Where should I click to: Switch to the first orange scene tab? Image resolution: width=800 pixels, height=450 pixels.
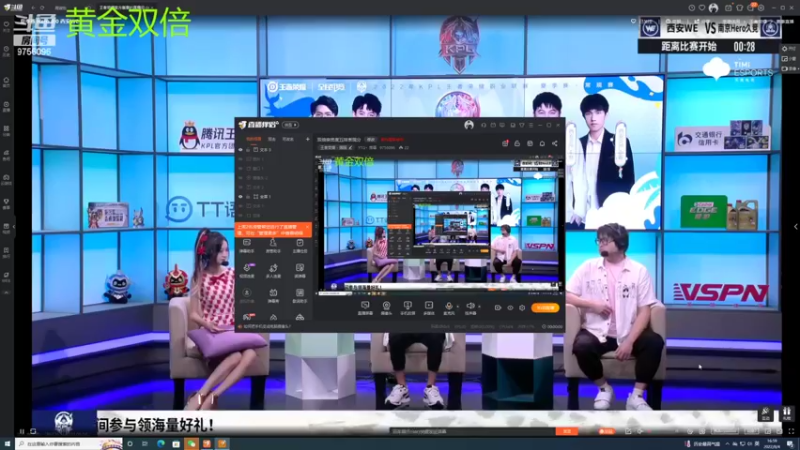point(254,139)
